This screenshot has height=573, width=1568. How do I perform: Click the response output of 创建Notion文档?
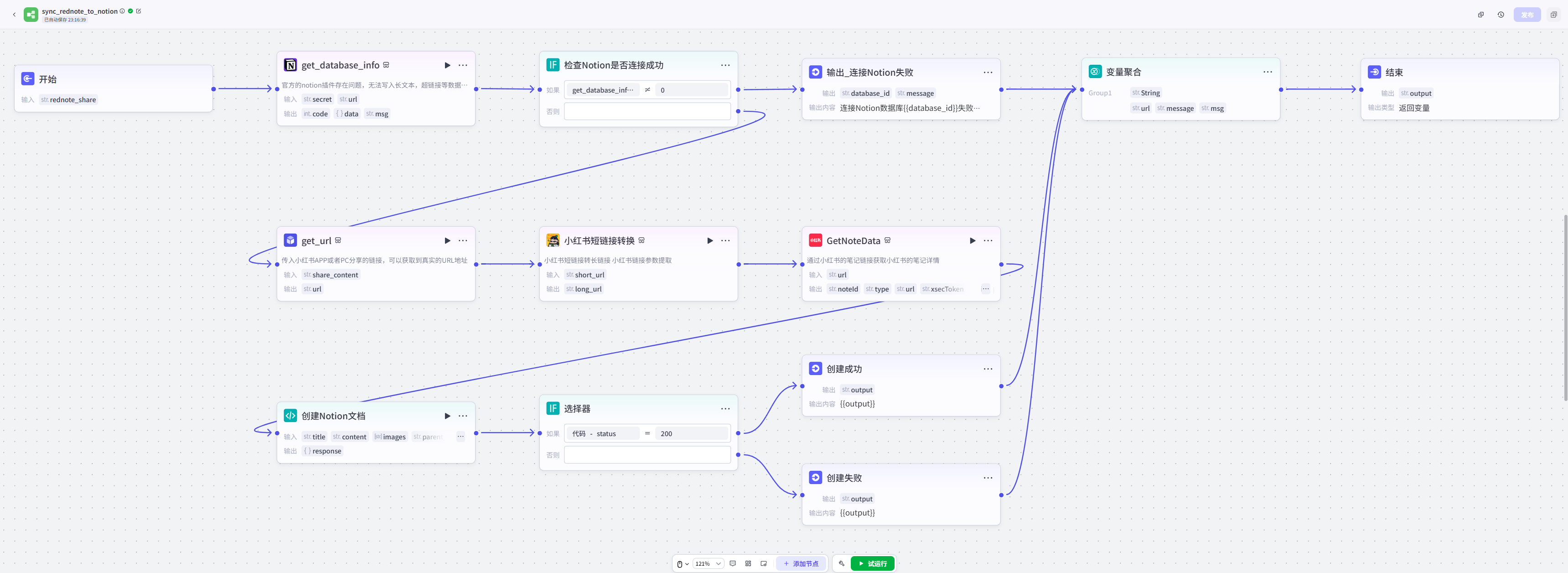point(322,451)
